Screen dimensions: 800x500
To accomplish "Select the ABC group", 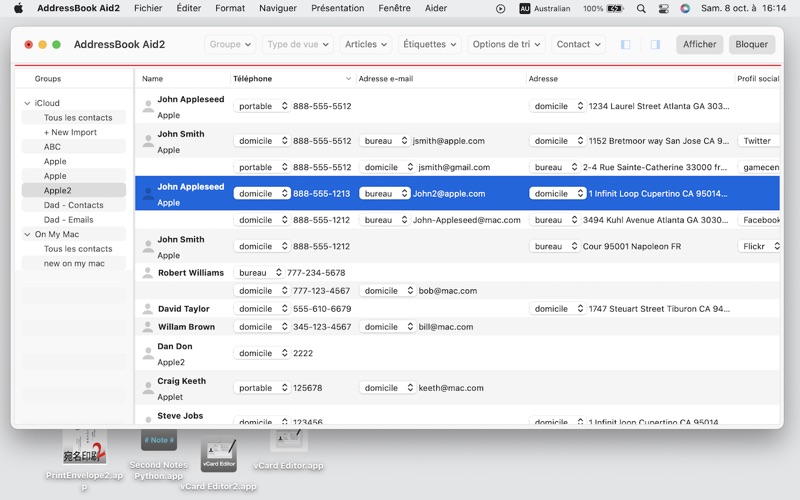I will click(x=73, y=147).
